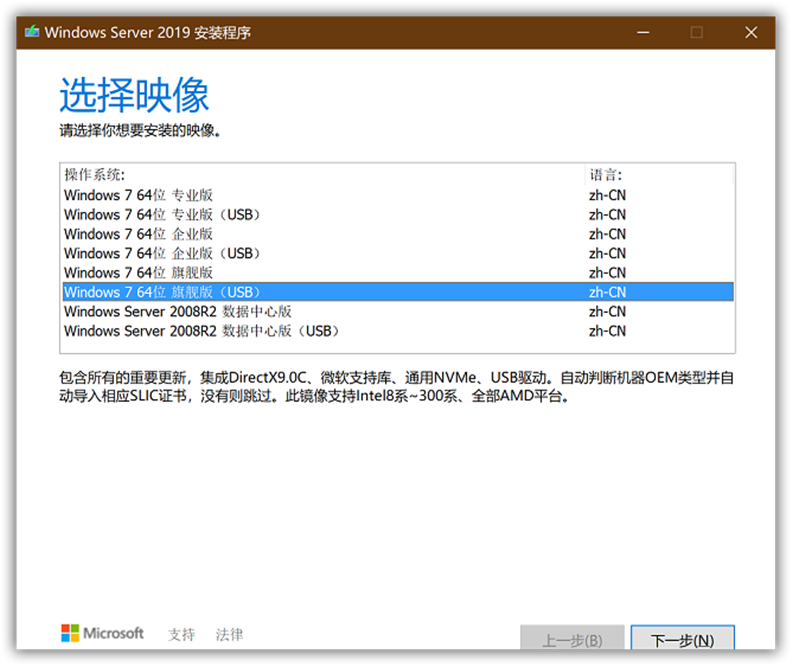Image resolution: width=792 pixels, height=666 pixels.
Task: Close the Windows Server 2019 setup window
Action: 751,33
